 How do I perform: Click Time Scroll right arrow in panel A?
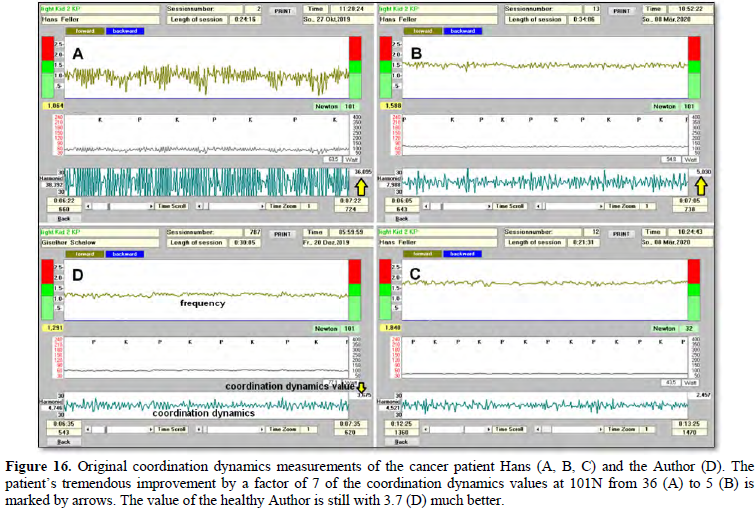151,206
